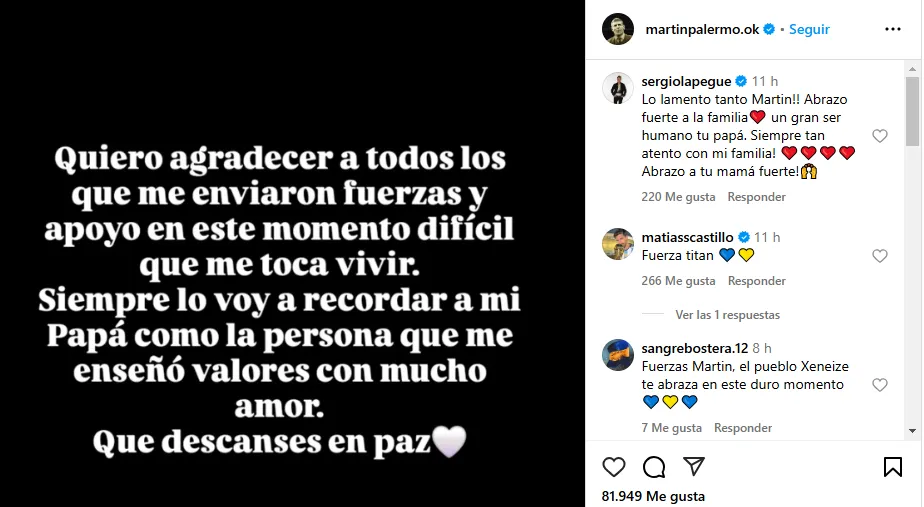Open matiasscastillo's profile avatar

pos(618,244)
